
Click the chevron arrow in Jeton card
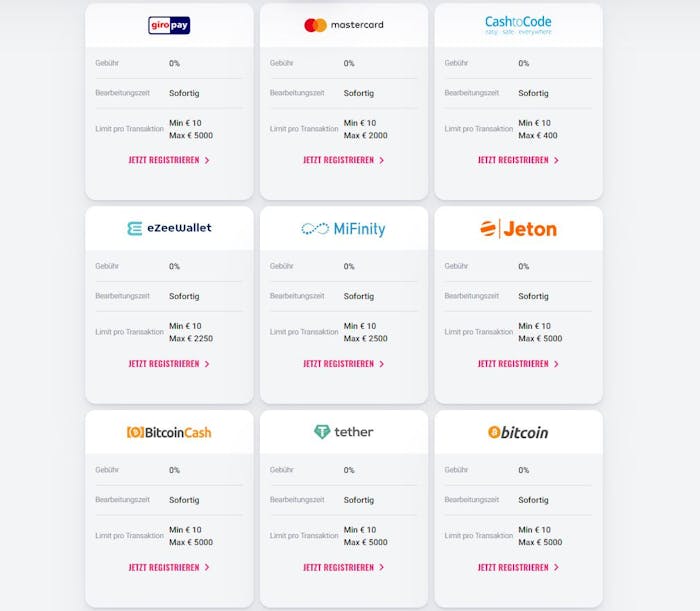click(556, 364)
